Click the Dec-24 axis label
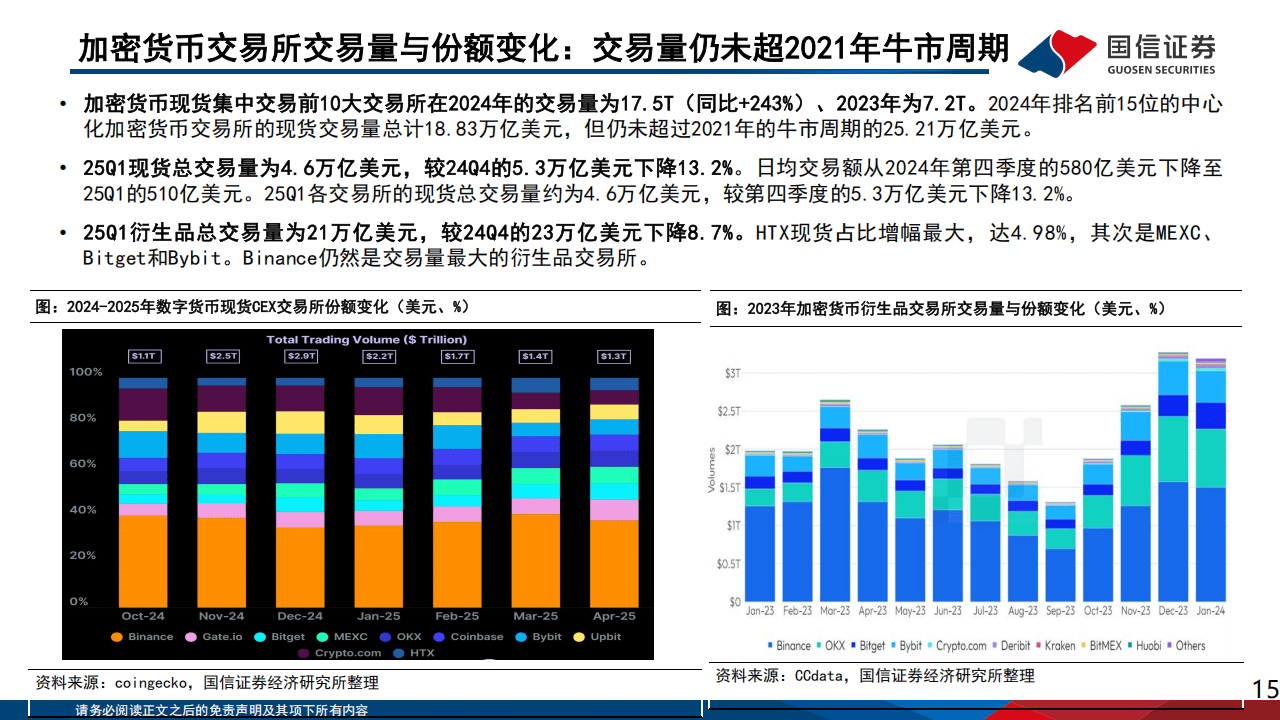This screenshot has width=1280, height=720. tap(299, 616)
